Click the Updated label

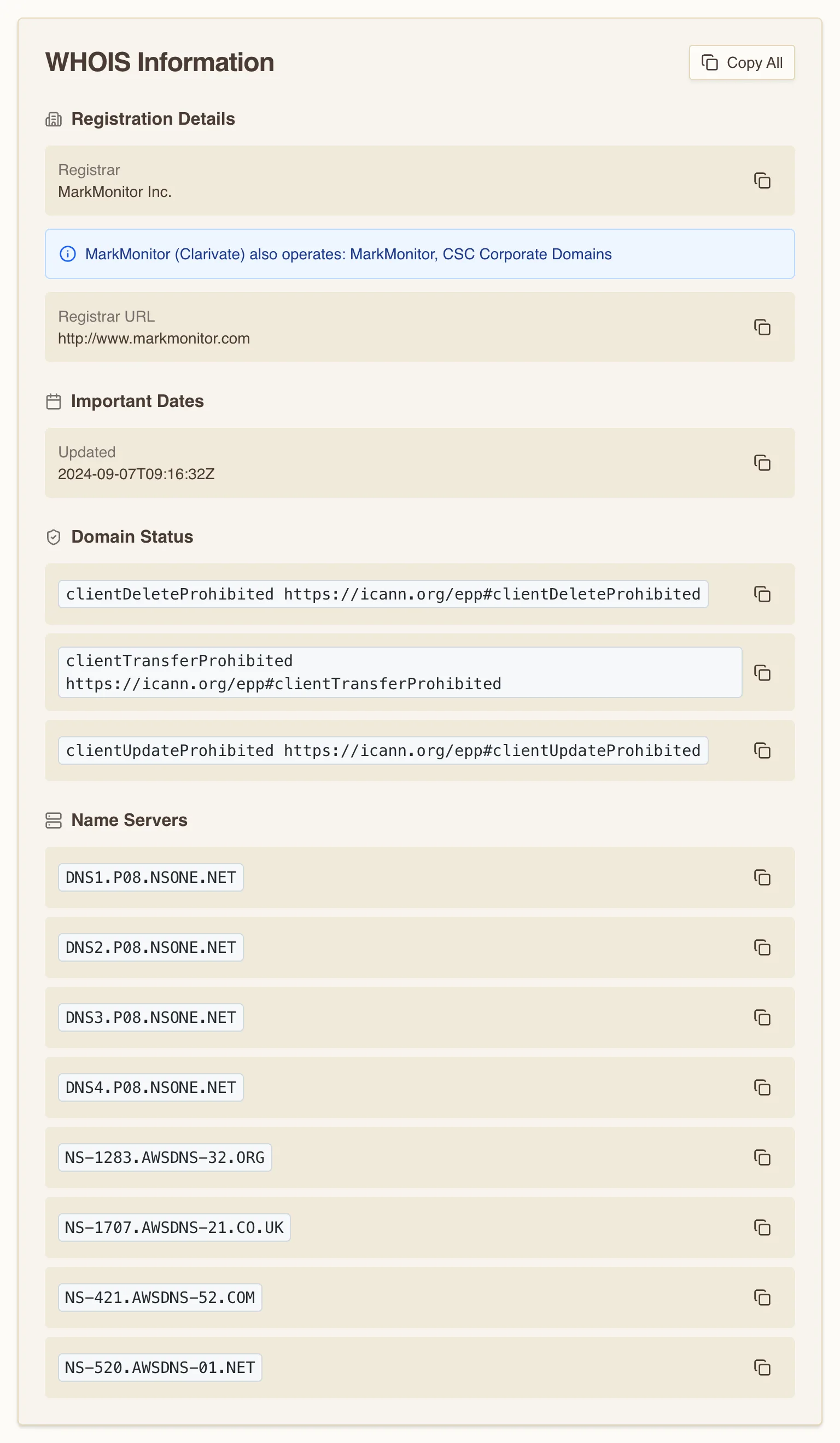coord(87,452)
